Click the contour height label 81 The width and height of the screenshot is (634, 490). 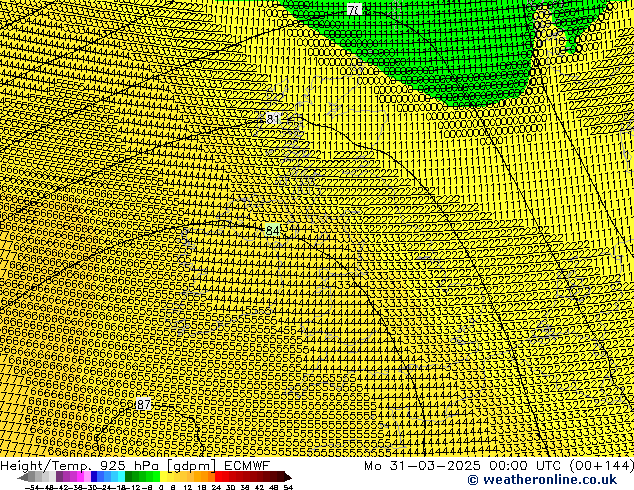(x=273, y=119)
